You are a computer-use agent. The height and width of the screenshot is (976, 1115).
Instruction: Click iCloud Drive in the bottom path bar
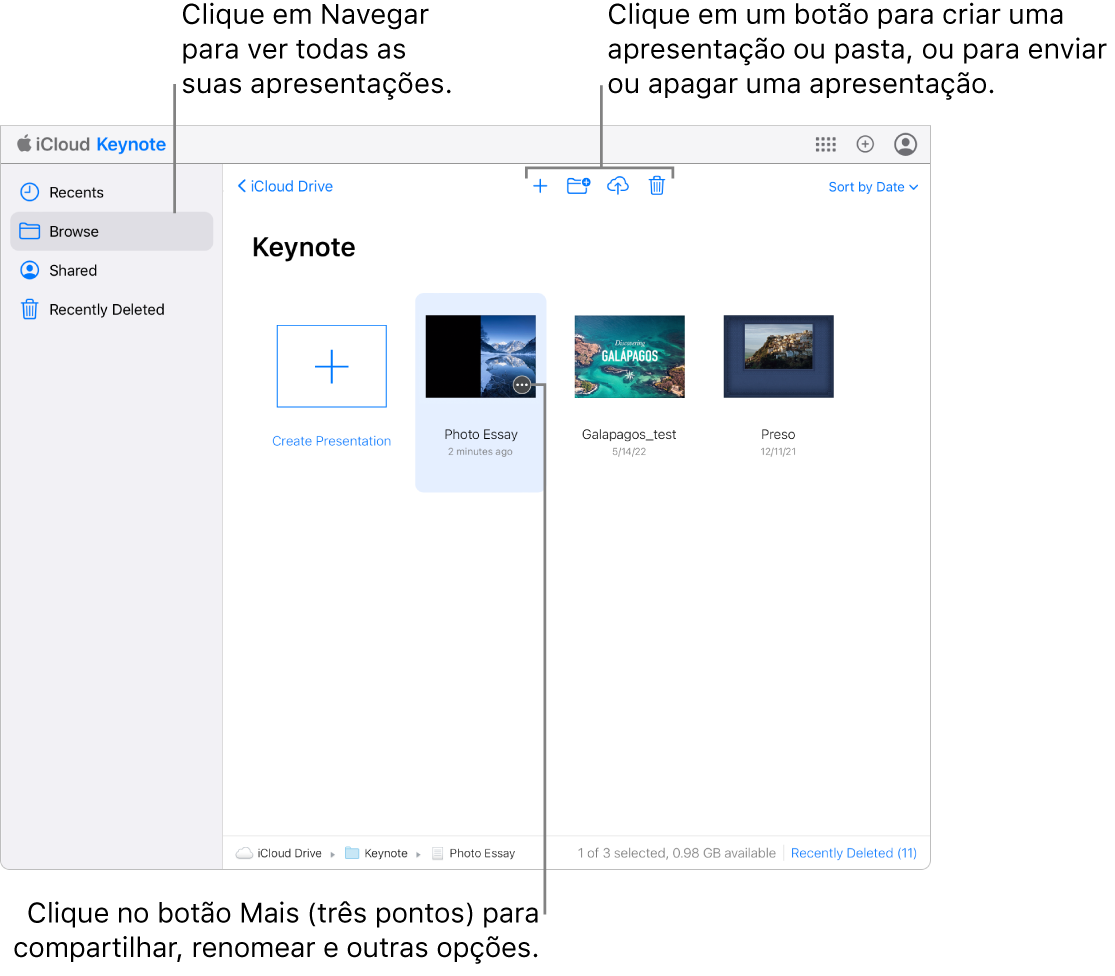point(279,853)
